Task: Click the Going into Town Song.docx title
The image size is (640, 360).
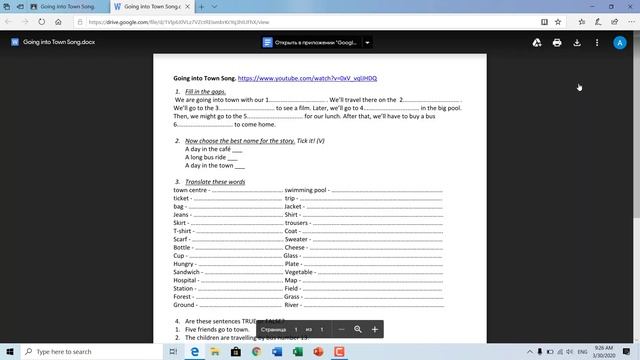Action: tap(59, 42)
